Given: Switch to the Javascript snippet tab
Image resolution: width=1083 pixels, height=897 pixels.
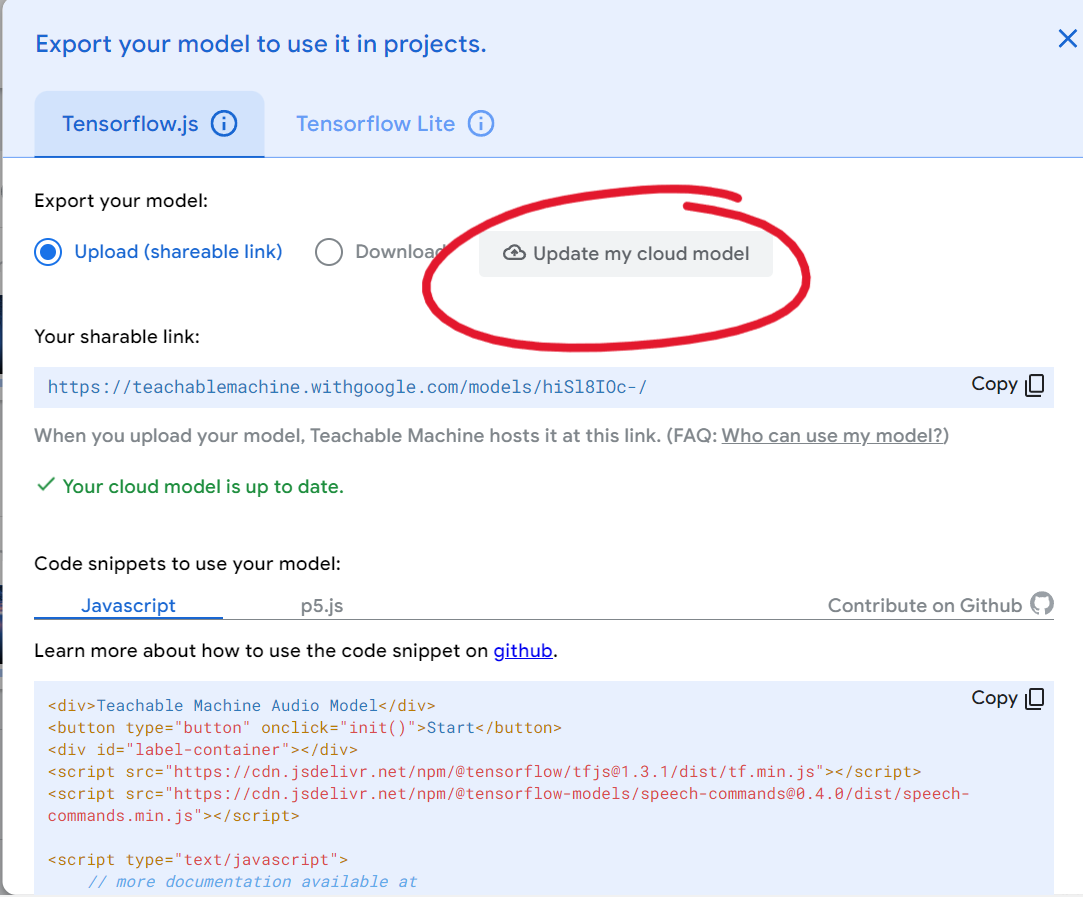Looking at the screenshot, I should (128, 606).
